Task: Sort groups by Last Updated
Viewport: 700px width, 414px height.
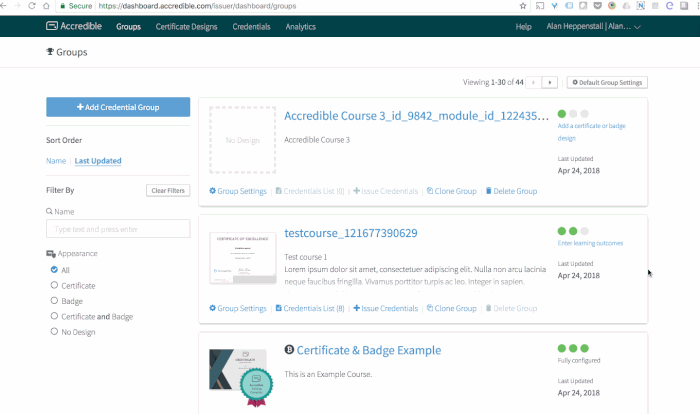Action: (x=98, y=161)
